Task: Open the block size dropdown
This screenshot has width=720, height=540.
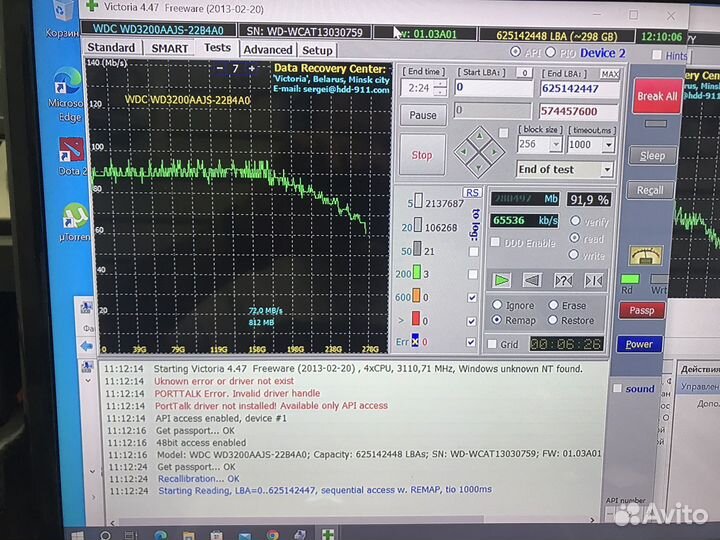Action: tap(556, 145)
